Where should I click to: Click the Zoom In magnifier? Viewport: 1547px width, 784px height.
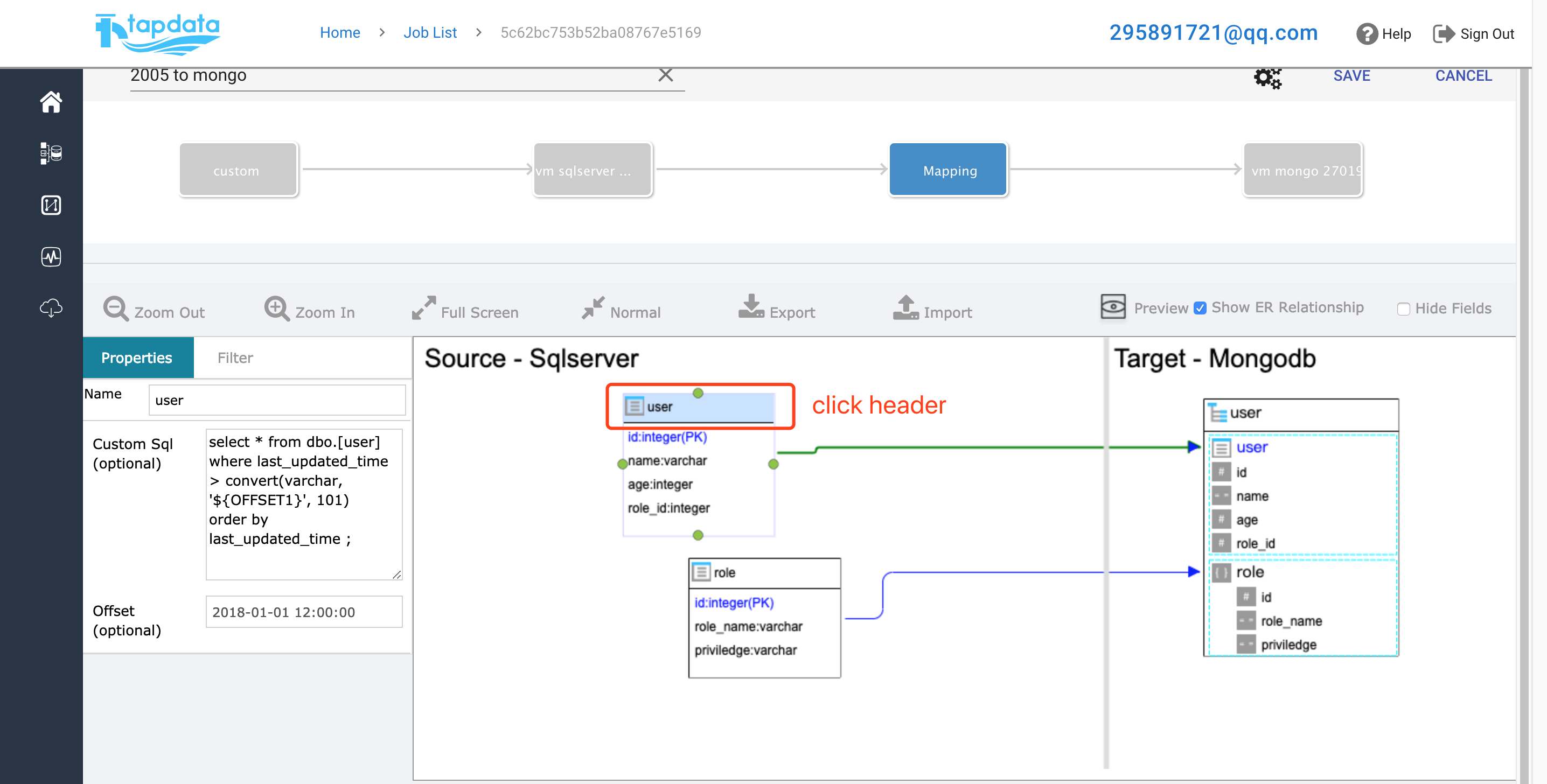(x=277, y=309)
